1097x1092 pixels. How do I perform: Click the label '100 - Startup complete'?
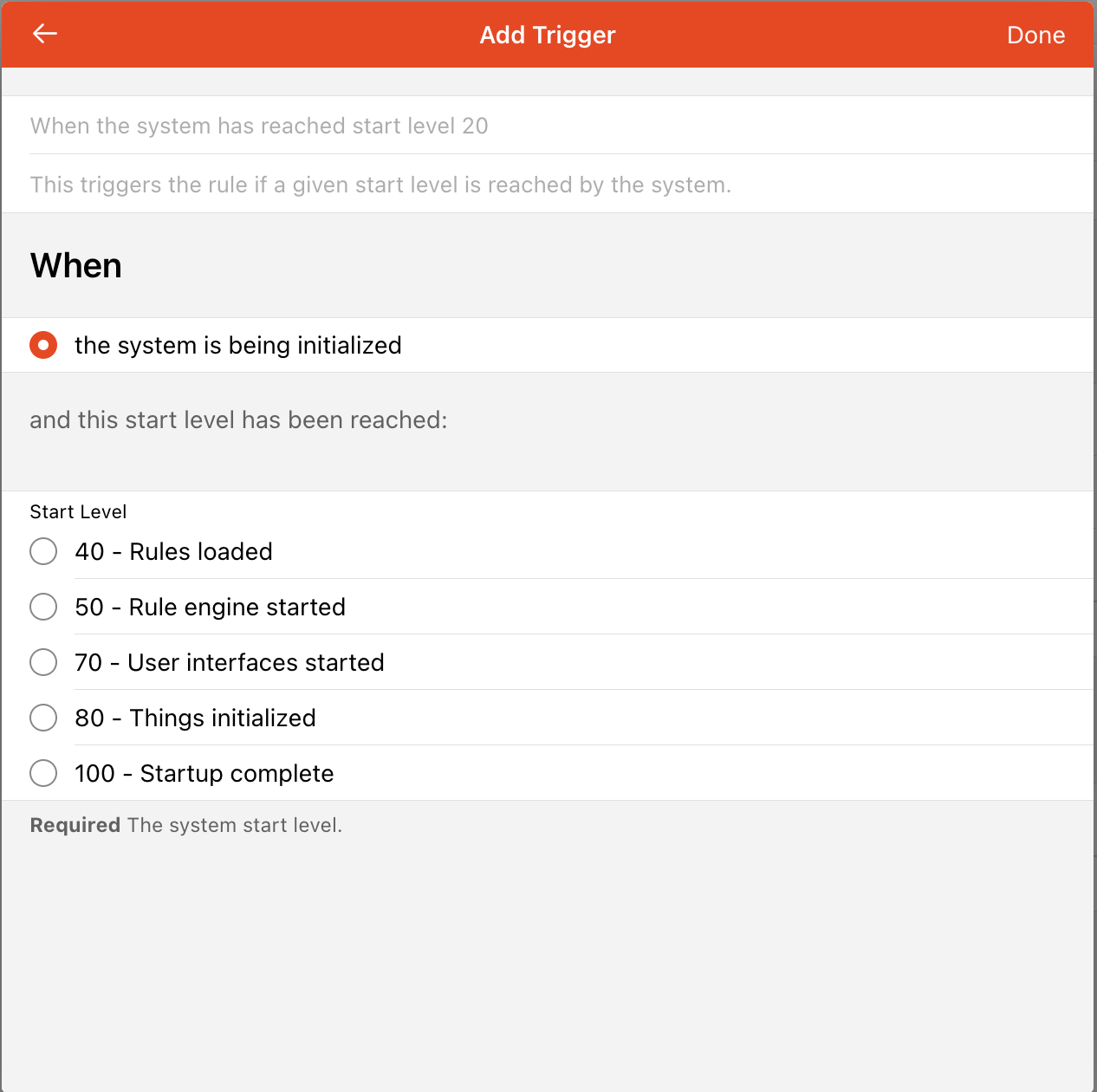tap(204, 773)
